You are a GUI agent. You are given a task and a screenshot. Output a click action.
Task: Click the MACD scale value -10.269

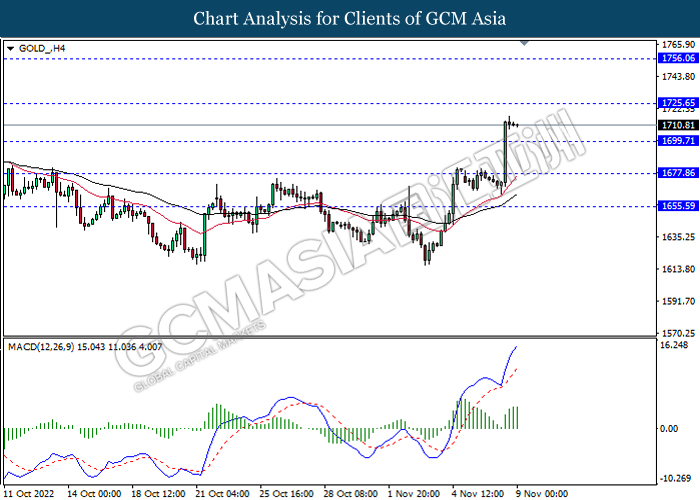click(x=676, y=479)
